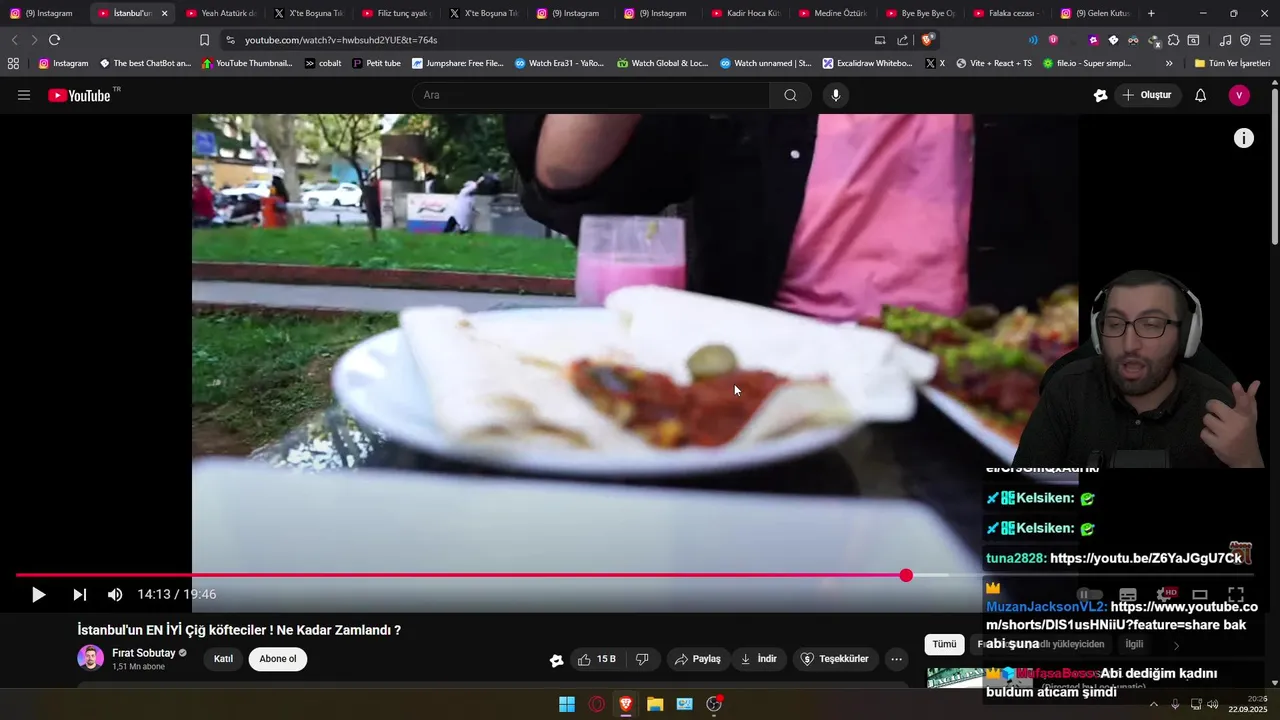Click the Brave reload page button
This screenshot has height=720, width=1280.
click(x=54, y=40)
